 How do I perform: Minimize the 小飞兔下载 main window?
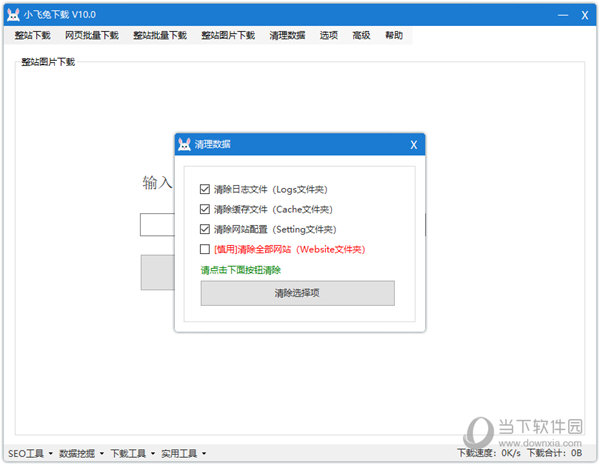coord(563,15)
